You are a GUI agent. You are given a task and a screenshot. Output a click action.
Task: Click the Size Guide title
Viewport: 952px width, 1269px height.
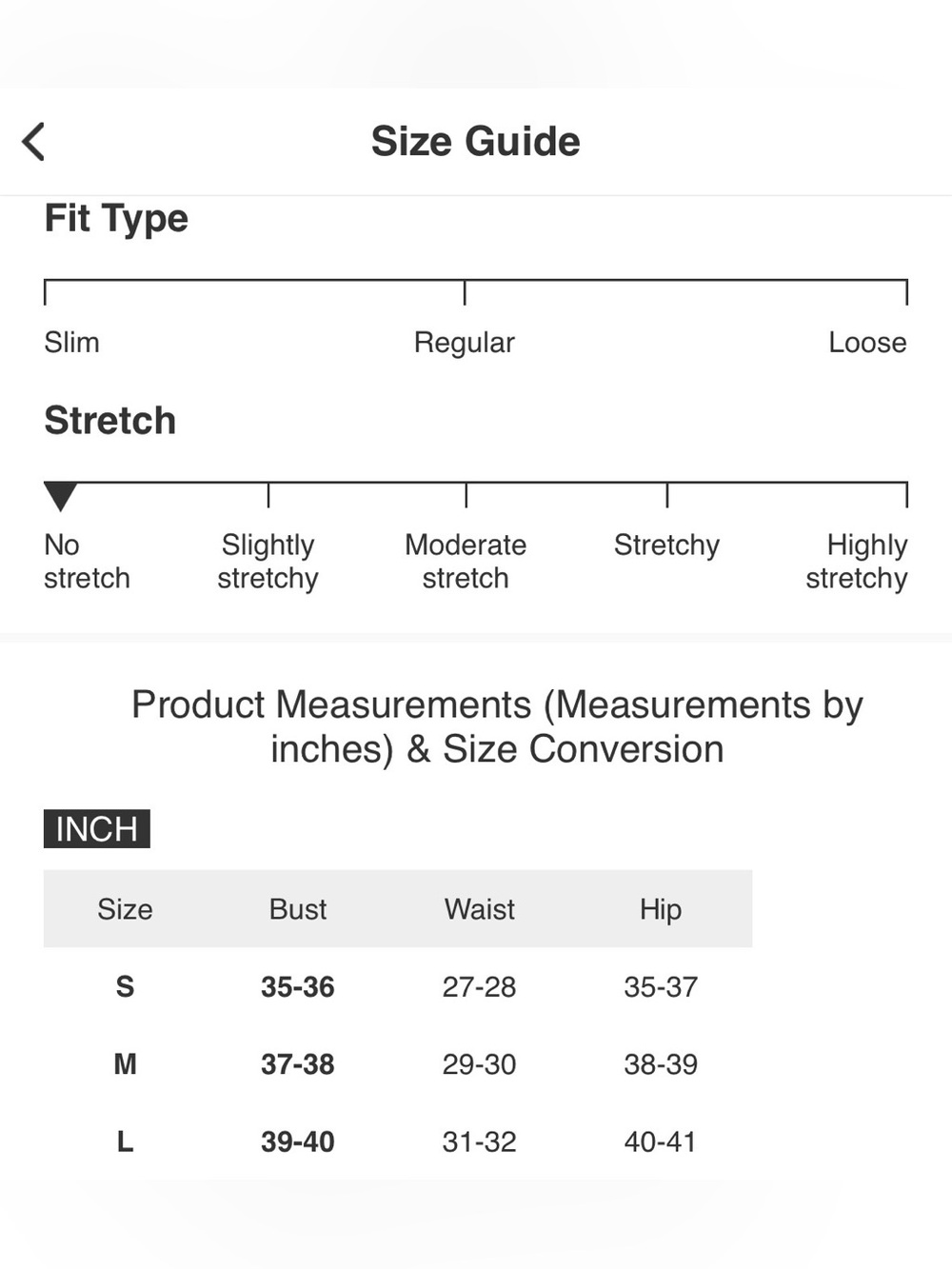coord(475,141)
